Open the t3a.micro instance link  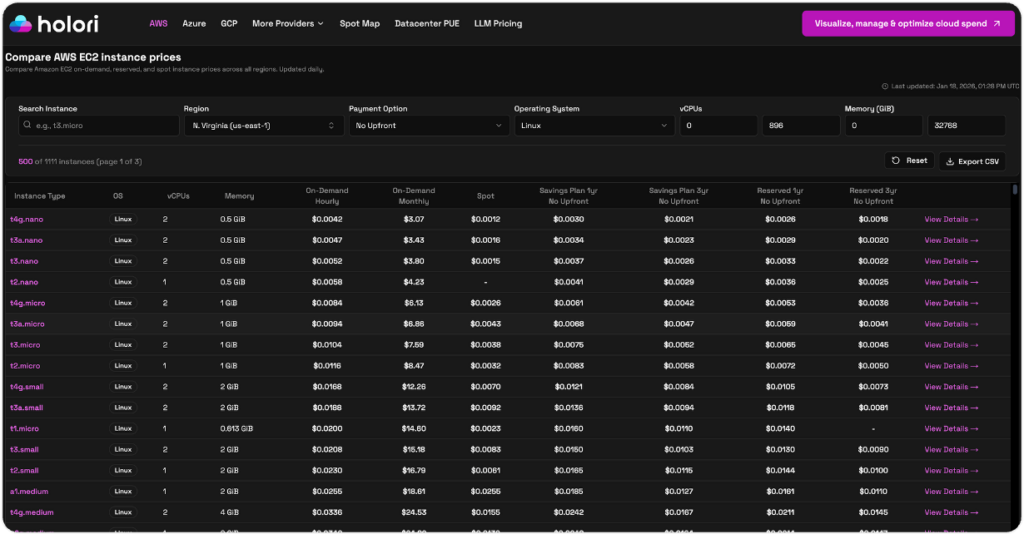tap(27, 324)
